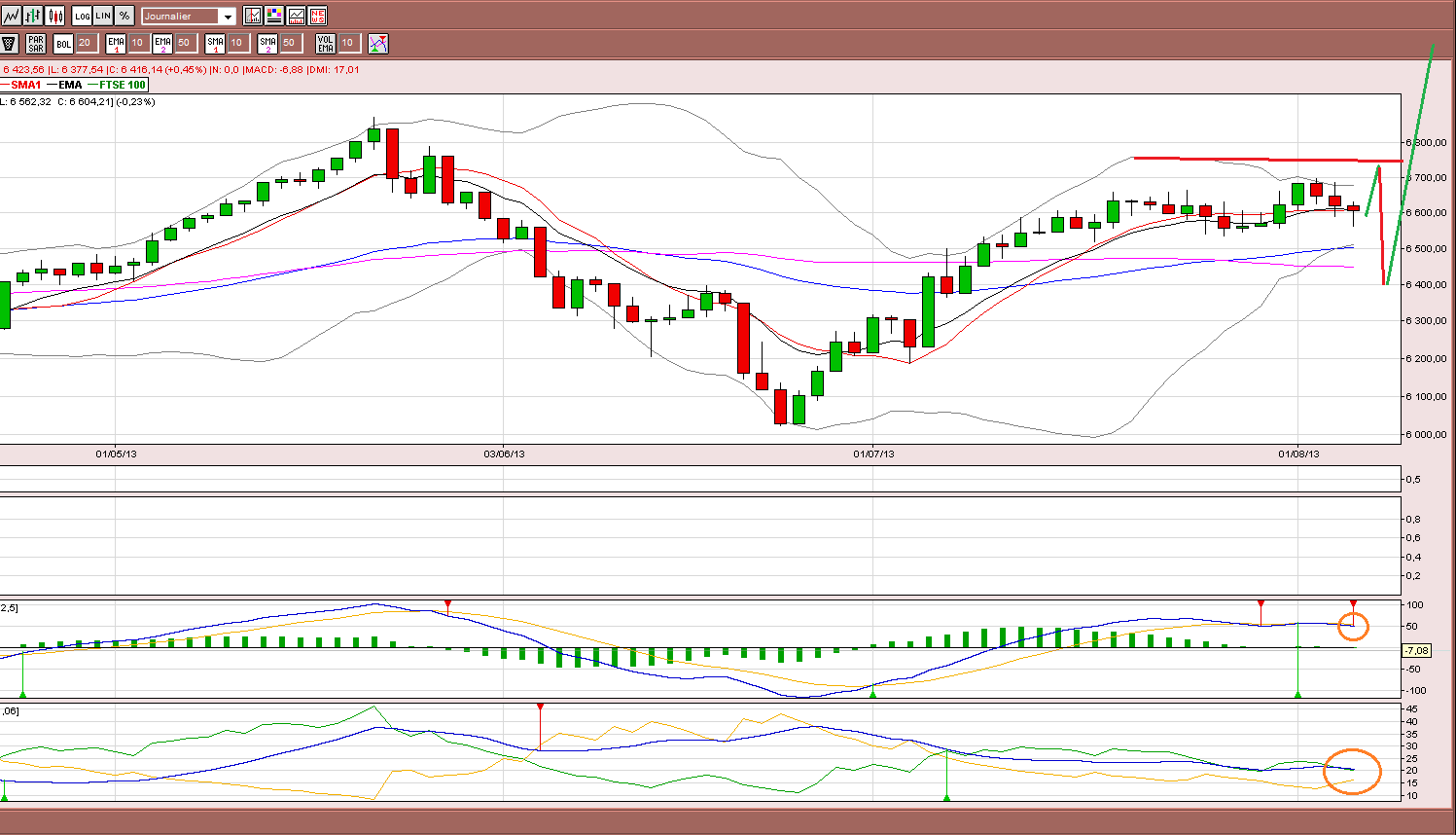Image resolution: width=1456 pixels, height=835 pixels.
Task: Toggle the BOL Bollinger bands indicator
Action: 63,44
